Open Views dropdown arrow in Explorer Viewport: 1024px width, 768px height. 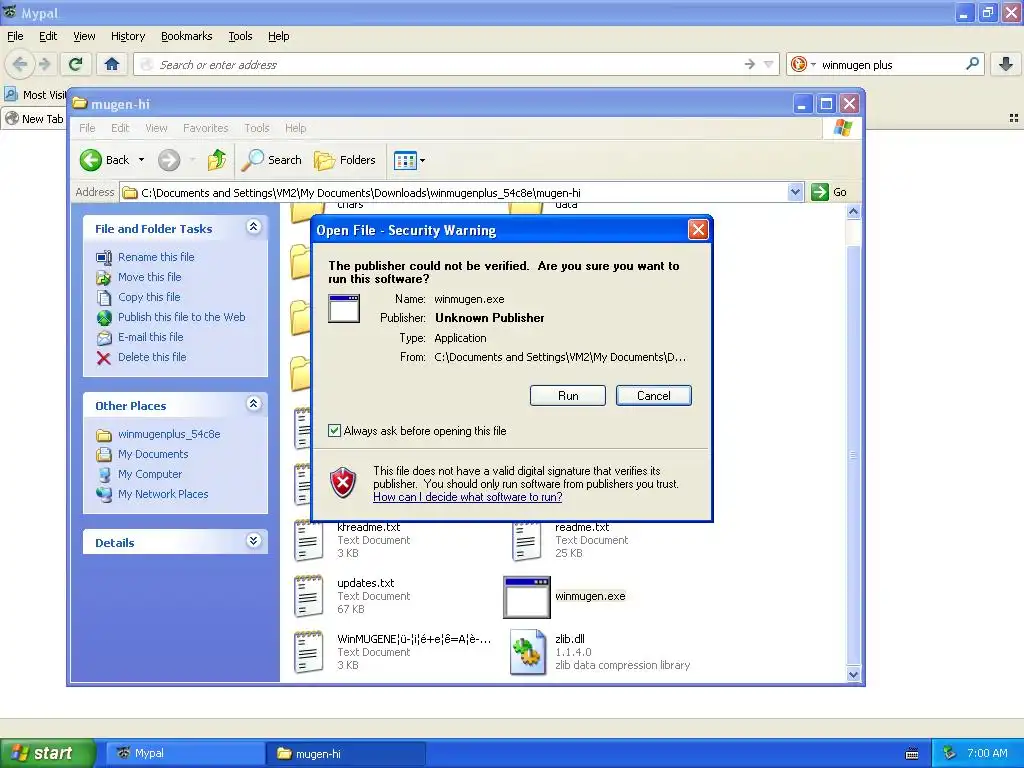423,160
